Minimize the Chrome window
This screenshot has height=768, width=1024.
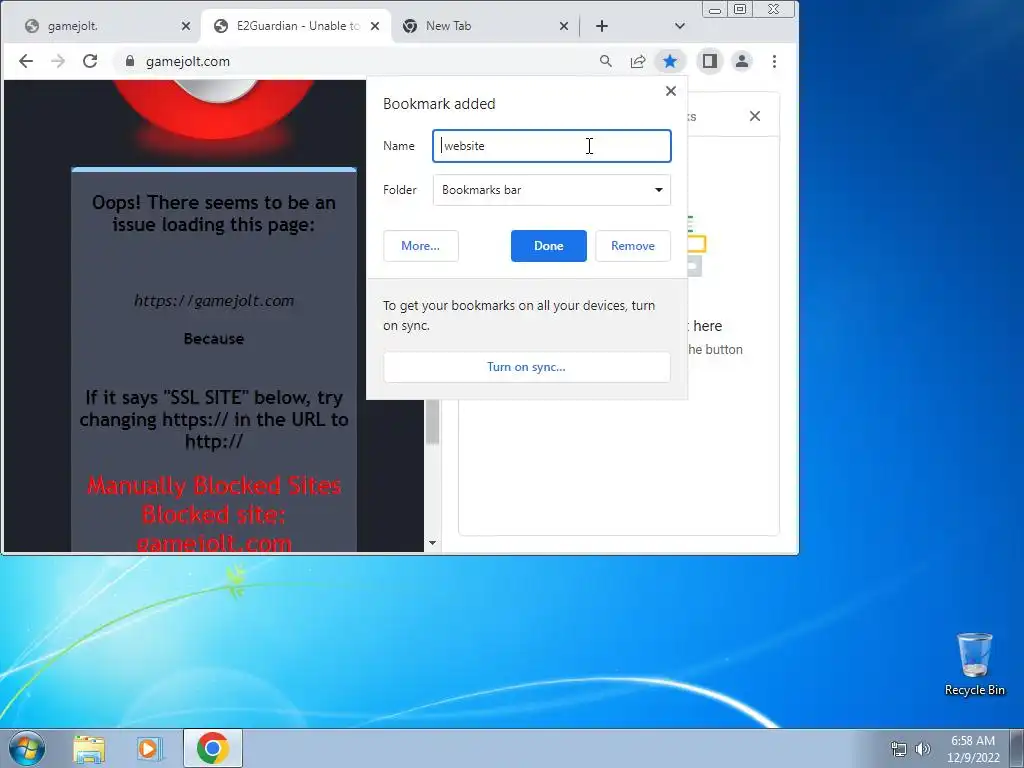[x=715, y=10]
